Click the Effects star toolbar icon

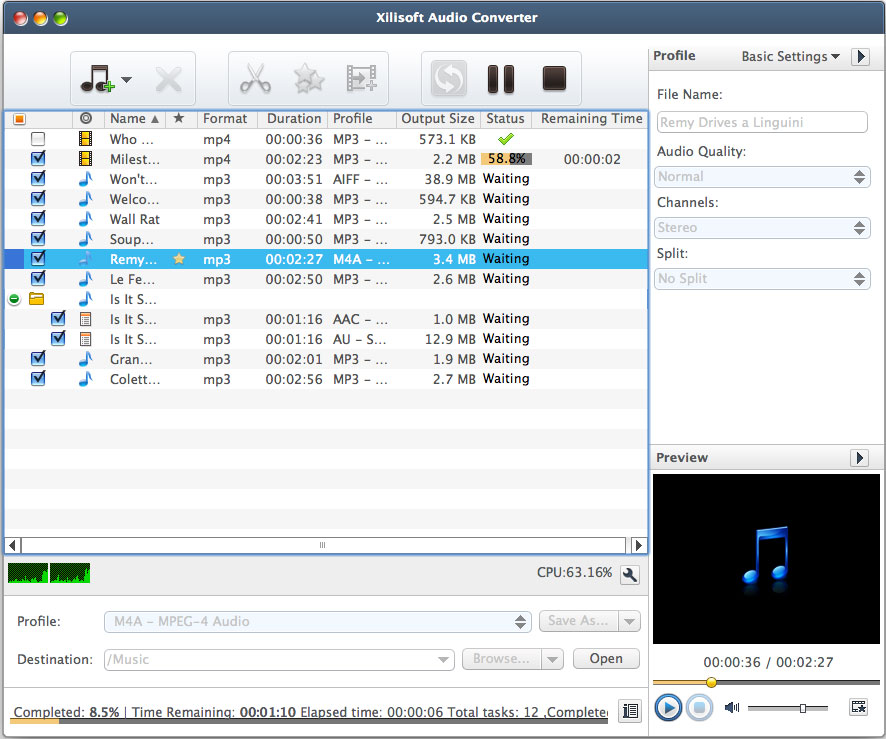(308, 79)
